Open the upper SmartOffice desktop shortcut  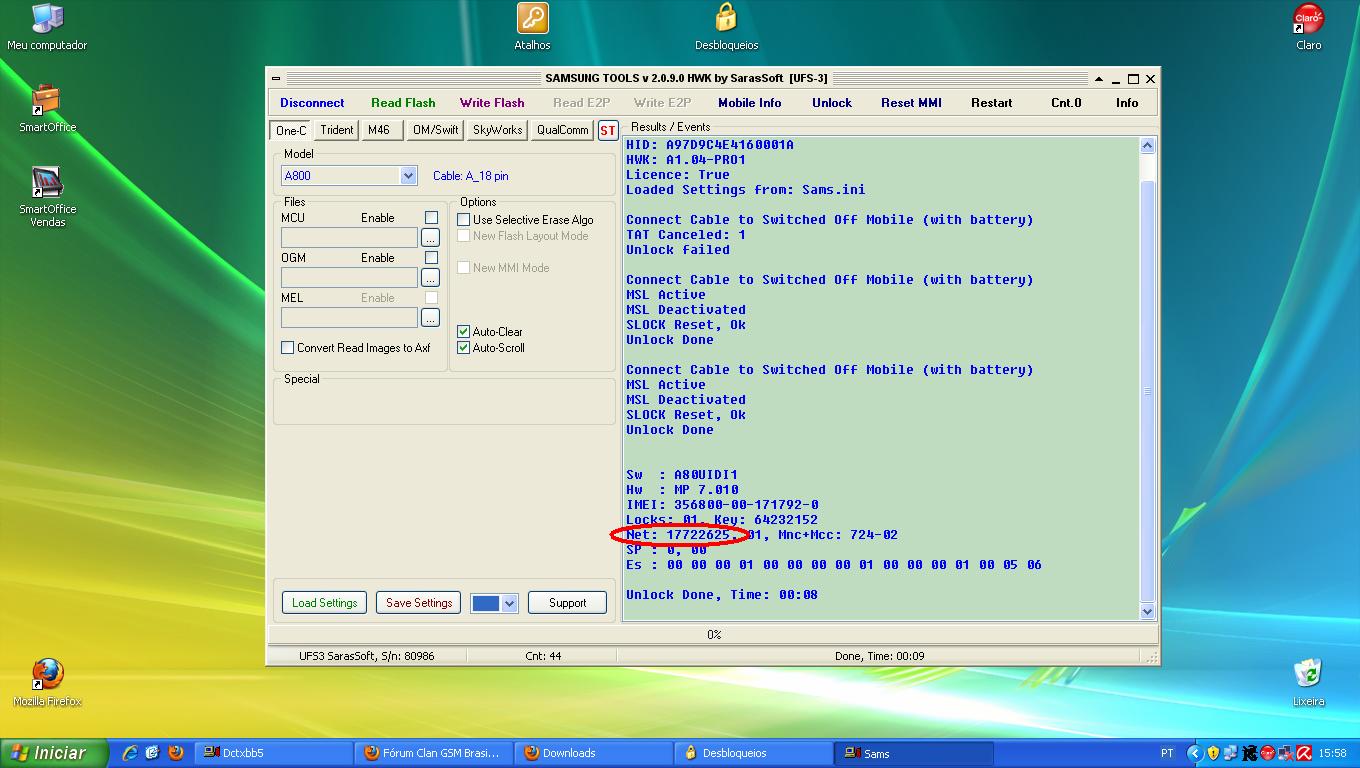click(47, 108)
